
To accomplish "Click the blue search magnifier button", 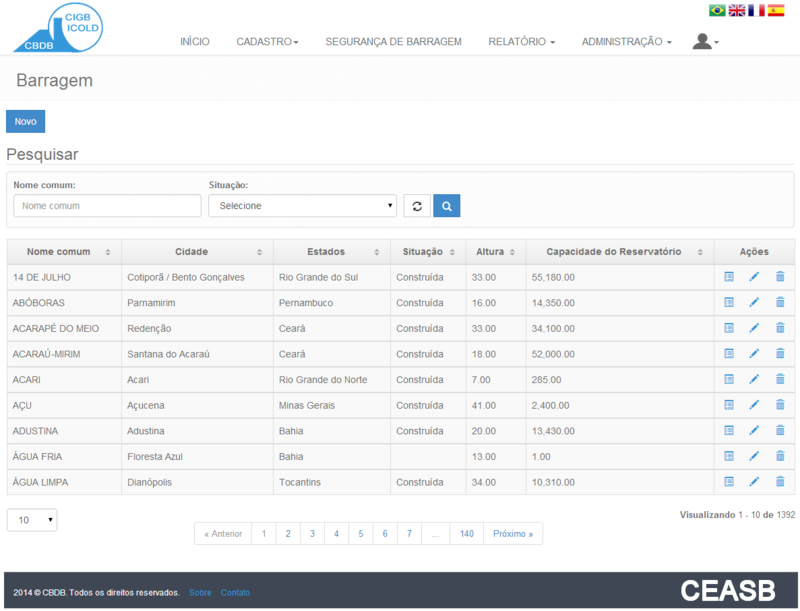I will [x=446, y=206].
